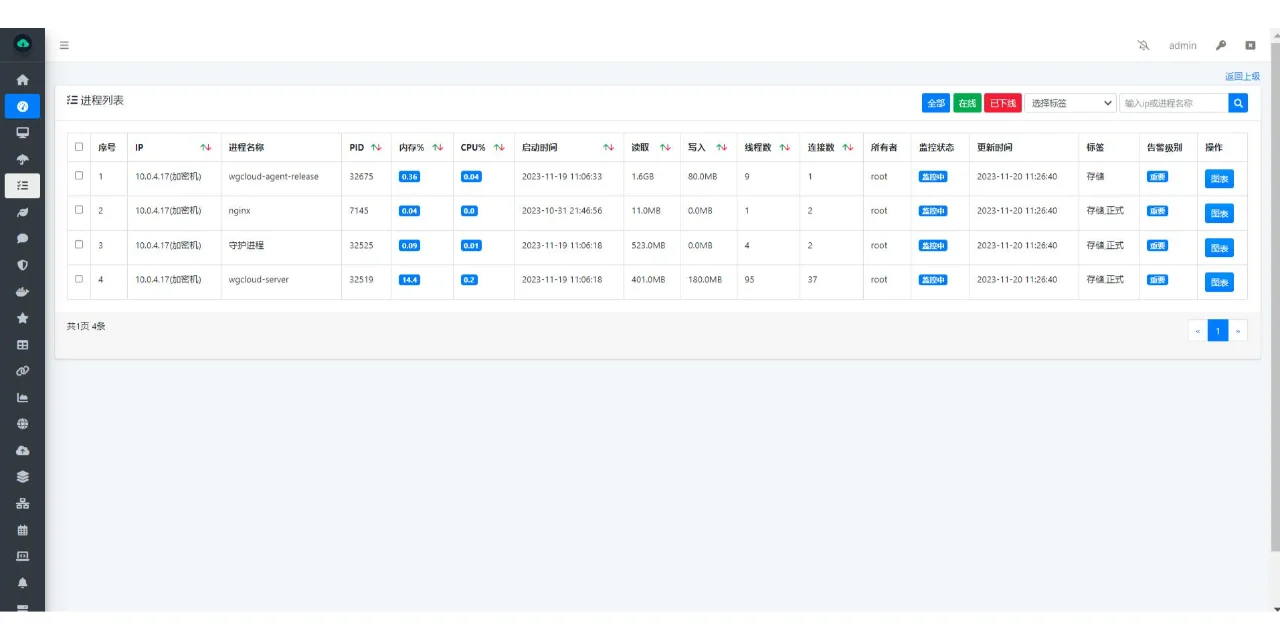The image size is (1280, 639).
Task: Sort by 线程数 column arrows
Action: (x=785, y=148)
